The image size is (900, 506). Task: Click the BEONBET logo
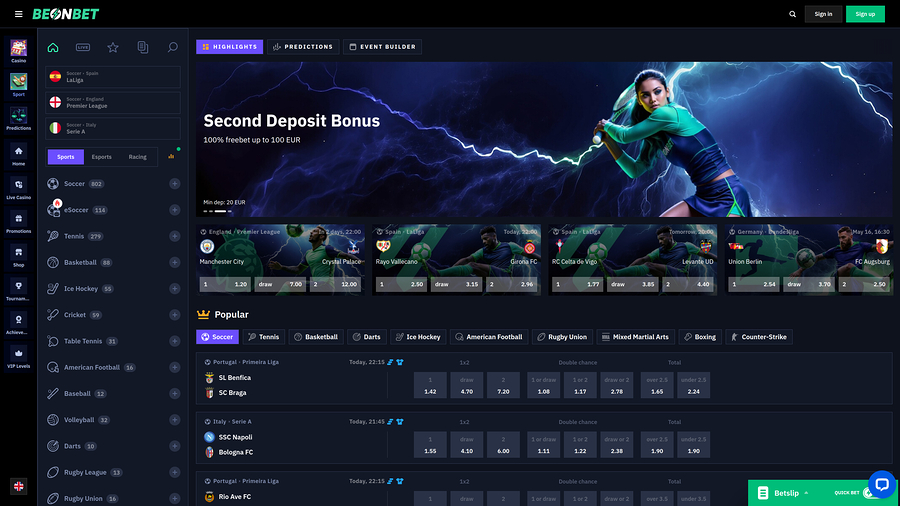pyautogui.click(x=65, y=14)
